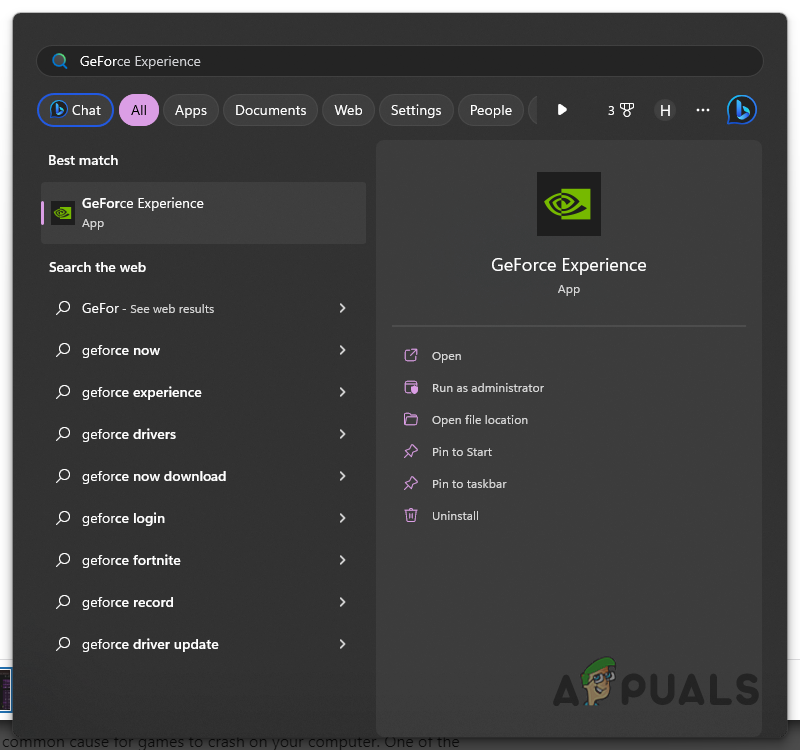Click the Uninstall trash icon
This screenshot has width=800, height=750.
(x=411, y=515)
